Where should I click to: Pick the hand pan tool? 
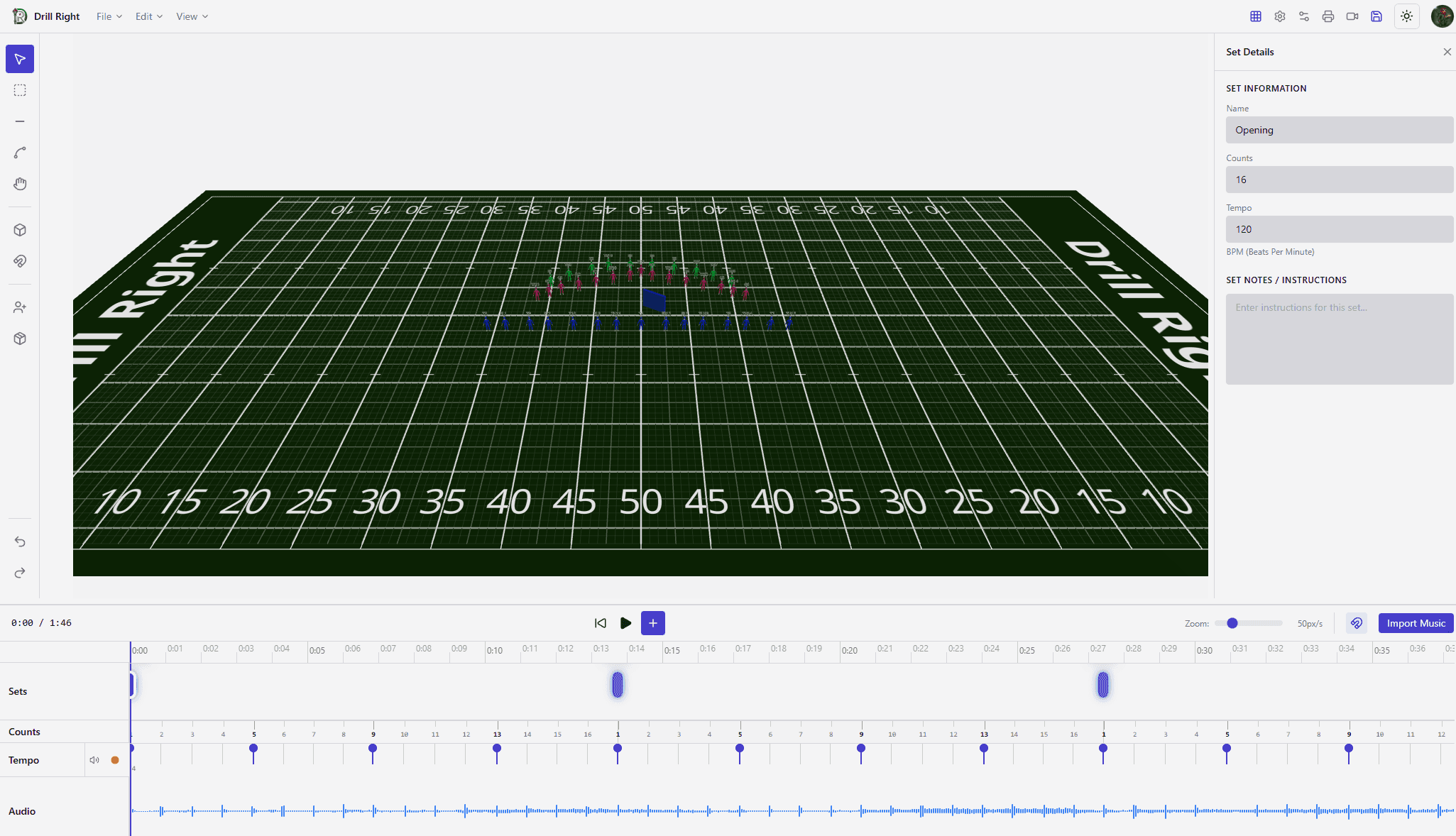point(20,184)
